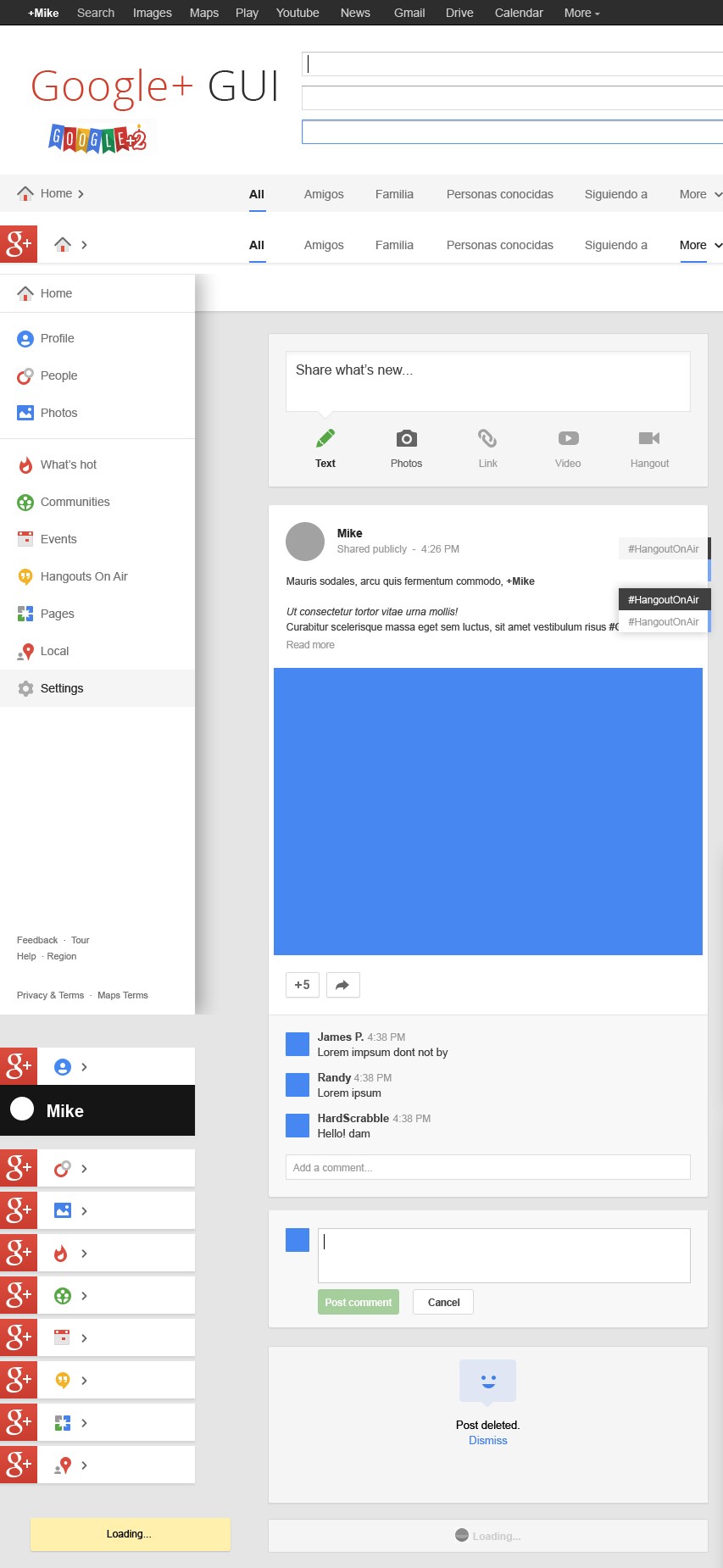Click the white circle avatar beside Mike
Screen dimensions: 723x1568
pyautogui.click(x=22, y=1109)
